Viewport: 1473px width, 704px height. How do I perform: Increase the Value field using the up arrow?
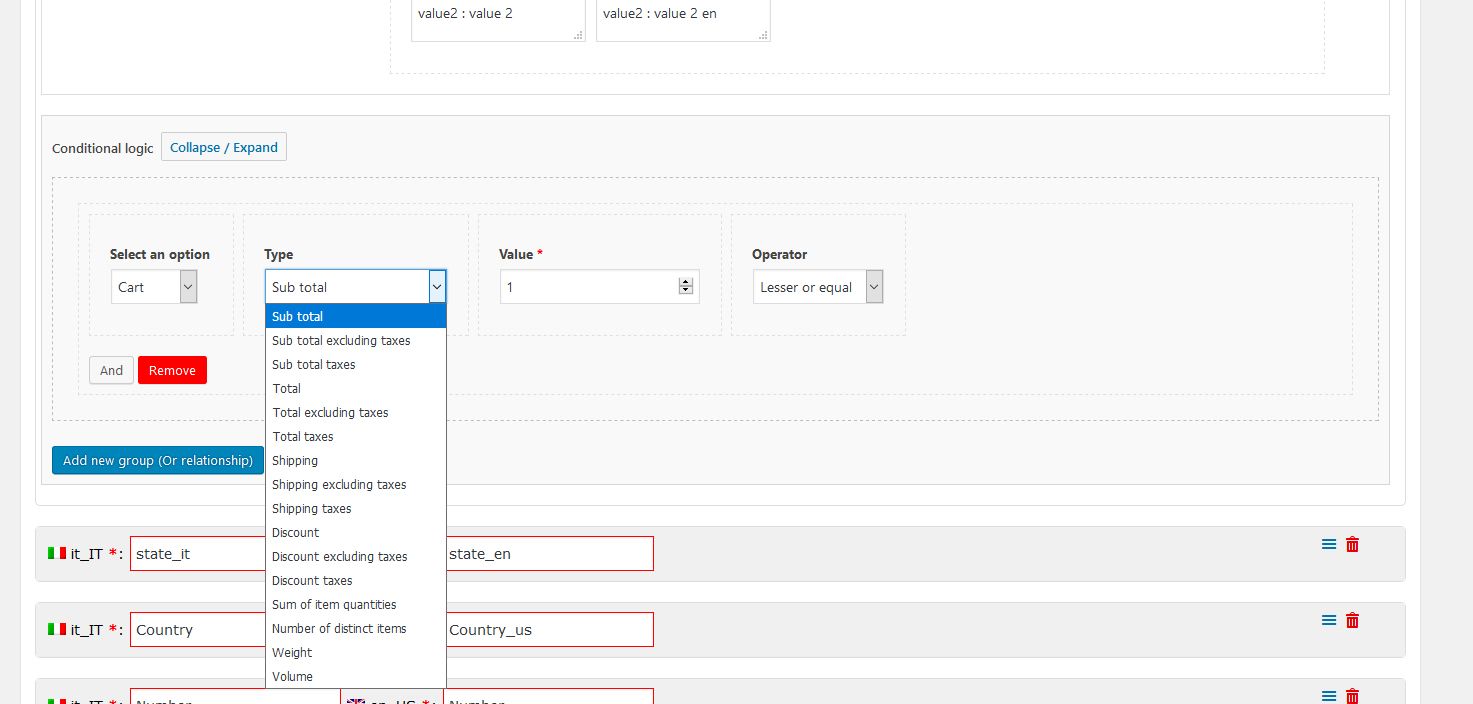[685, 282]
